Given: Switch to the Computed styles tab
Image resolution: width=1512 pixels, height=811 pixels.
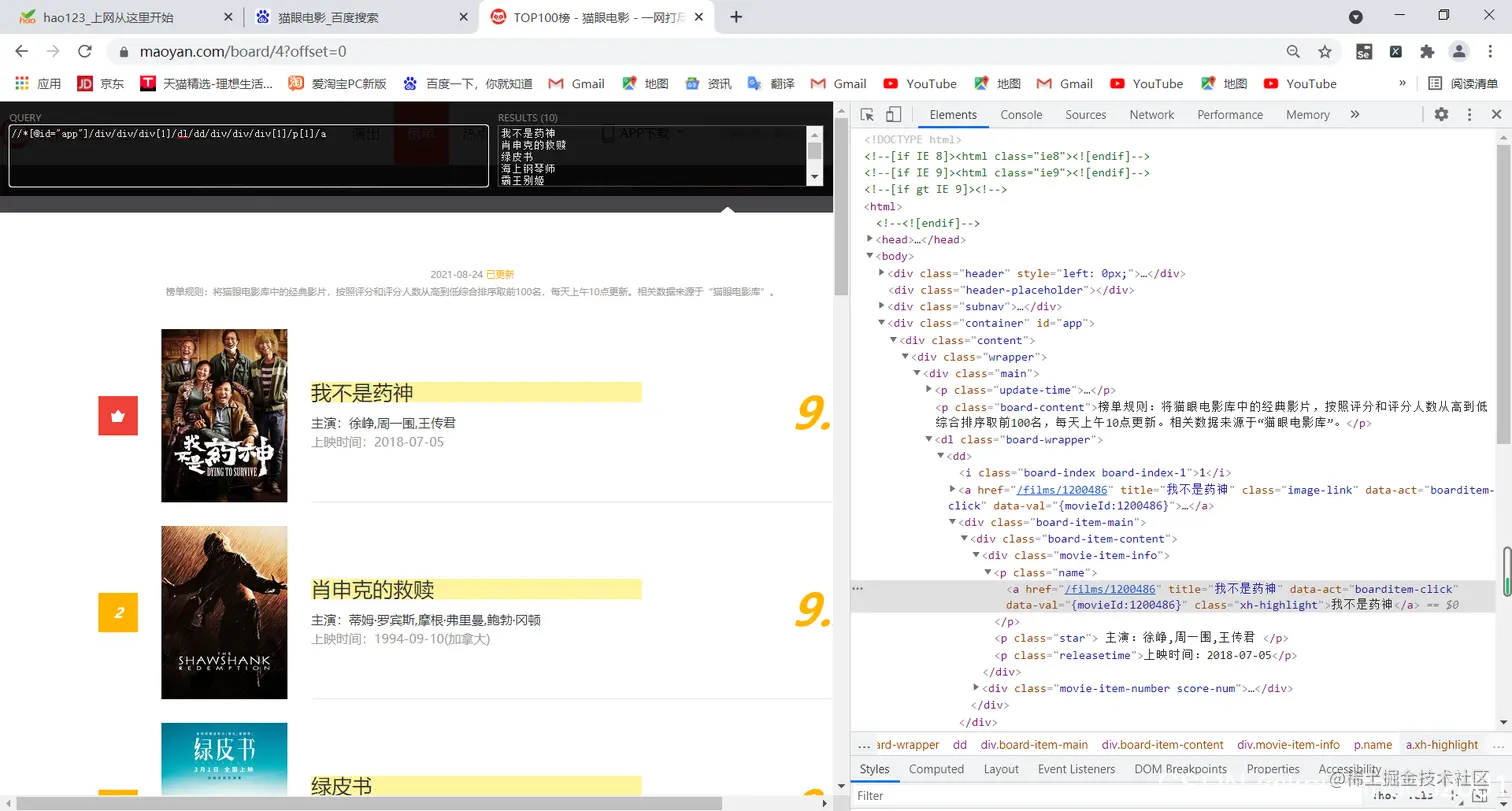Looking at the screenshot, I should coord(936,769).
